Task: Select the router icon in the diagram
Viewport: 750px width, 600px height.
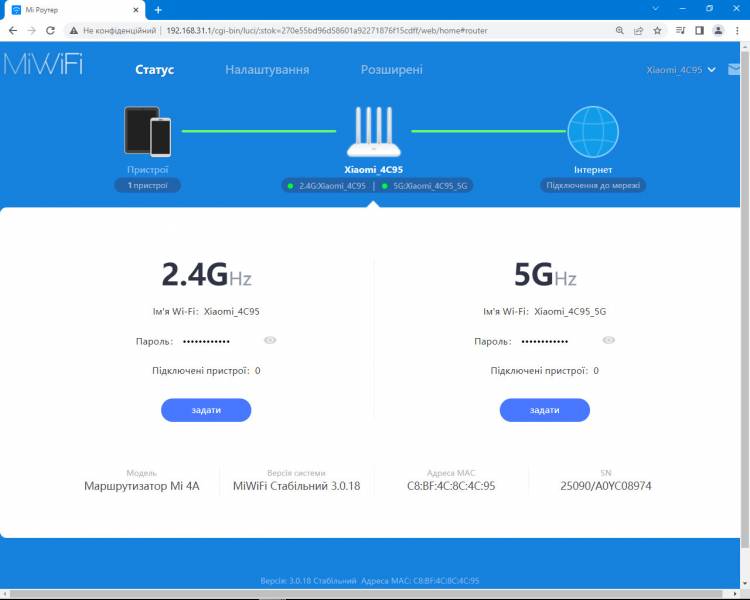Action: [x=374, y=132]
